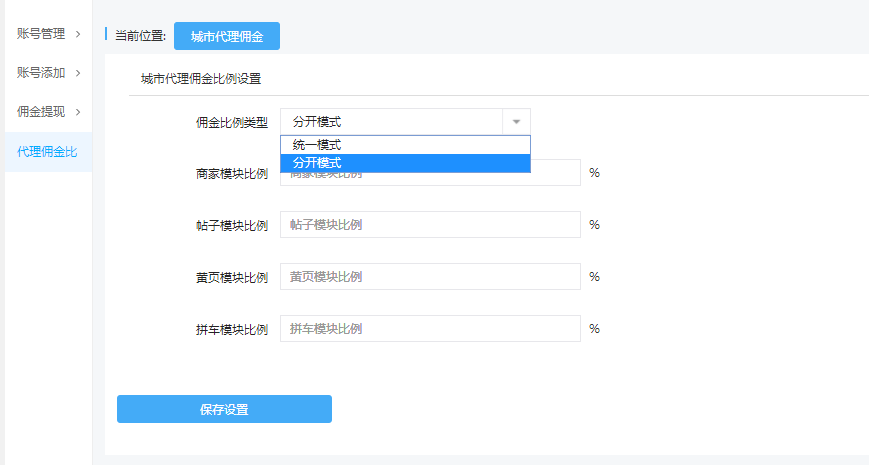The width and height of the screenshot is (869, 465).
Task: Click the 保存设置 button
Action: 224,409
